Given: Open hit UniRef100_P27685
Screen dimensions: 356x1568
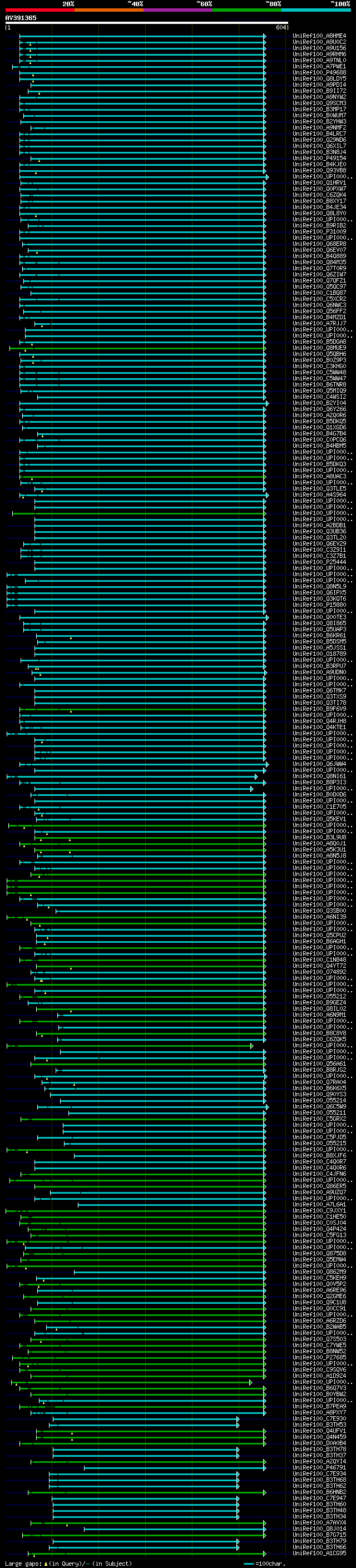Looking at the screenshot, I should (x=319, y=1357).
